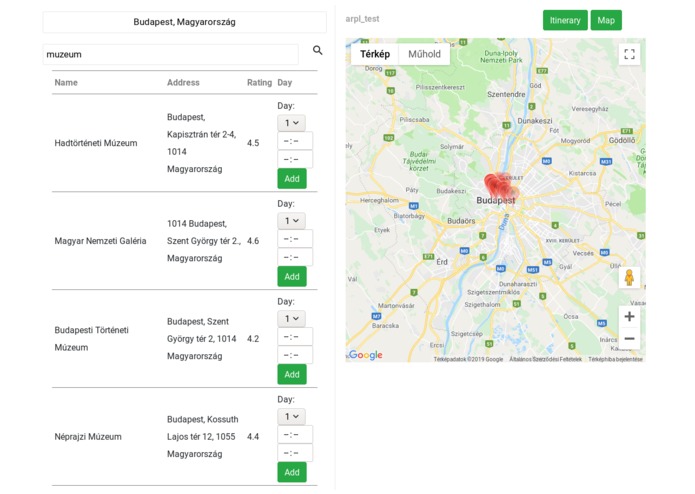
Task: Click Érd label on the map
Action: click(442, 262)
